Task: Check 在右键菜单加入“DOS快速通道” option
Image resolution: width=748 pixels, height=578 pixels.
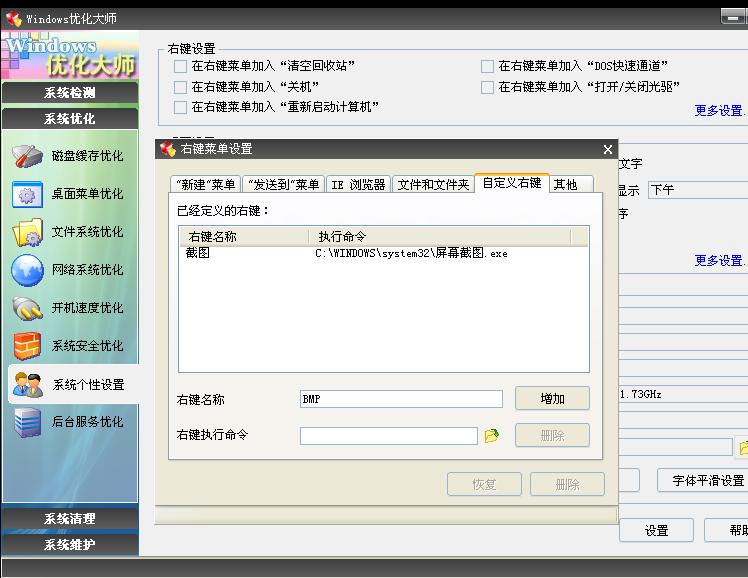Action: pyautogui.click(x=488, y=66)
